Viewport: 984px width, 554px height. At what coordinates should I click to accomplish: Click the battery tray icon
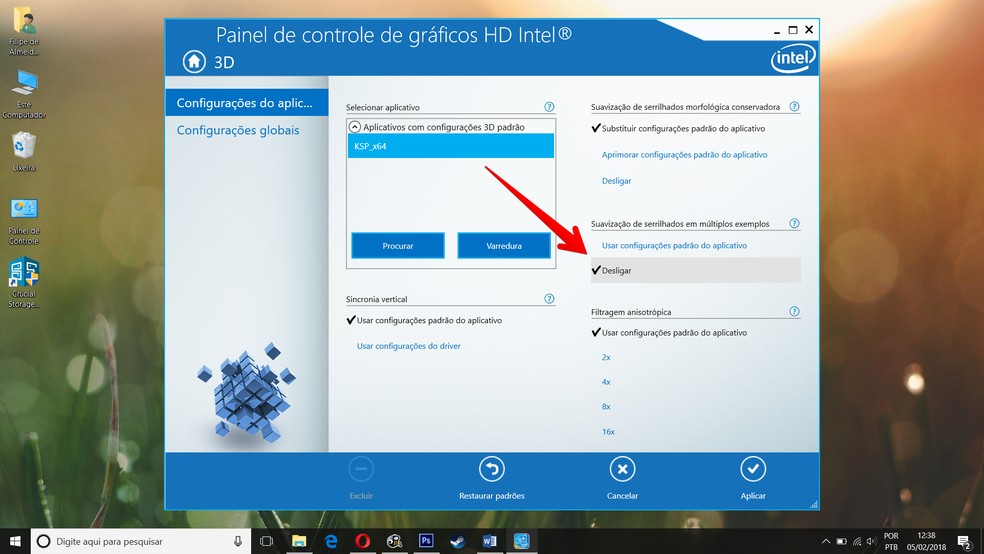(842, 541)
